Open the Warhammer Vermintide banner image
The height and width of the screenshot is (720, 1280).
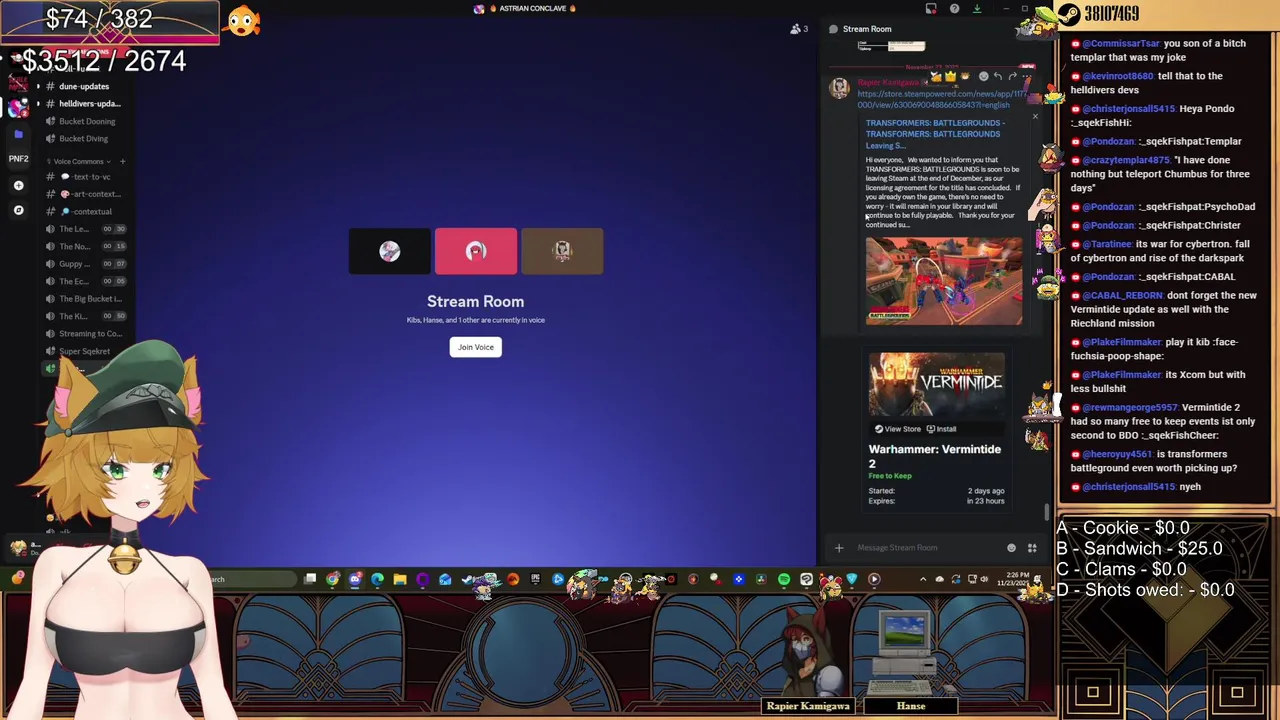[x=936, y=383]
